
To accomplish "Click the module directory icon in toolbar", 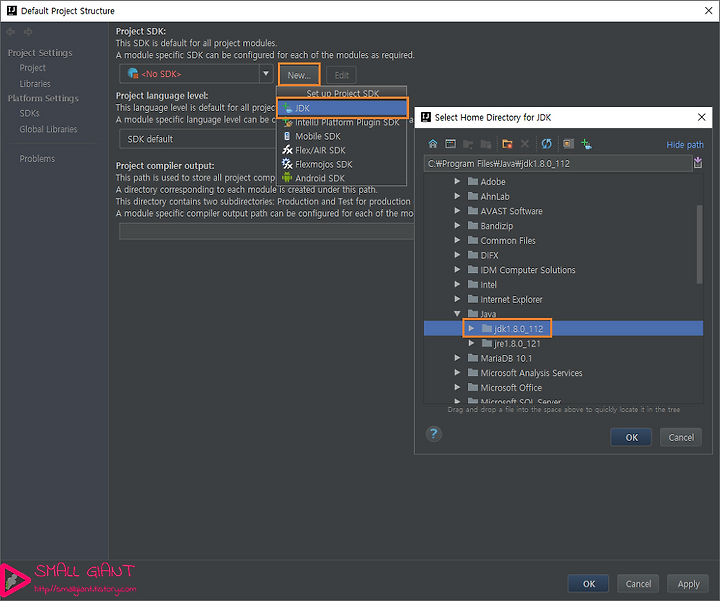I will (x=485, y=144).
